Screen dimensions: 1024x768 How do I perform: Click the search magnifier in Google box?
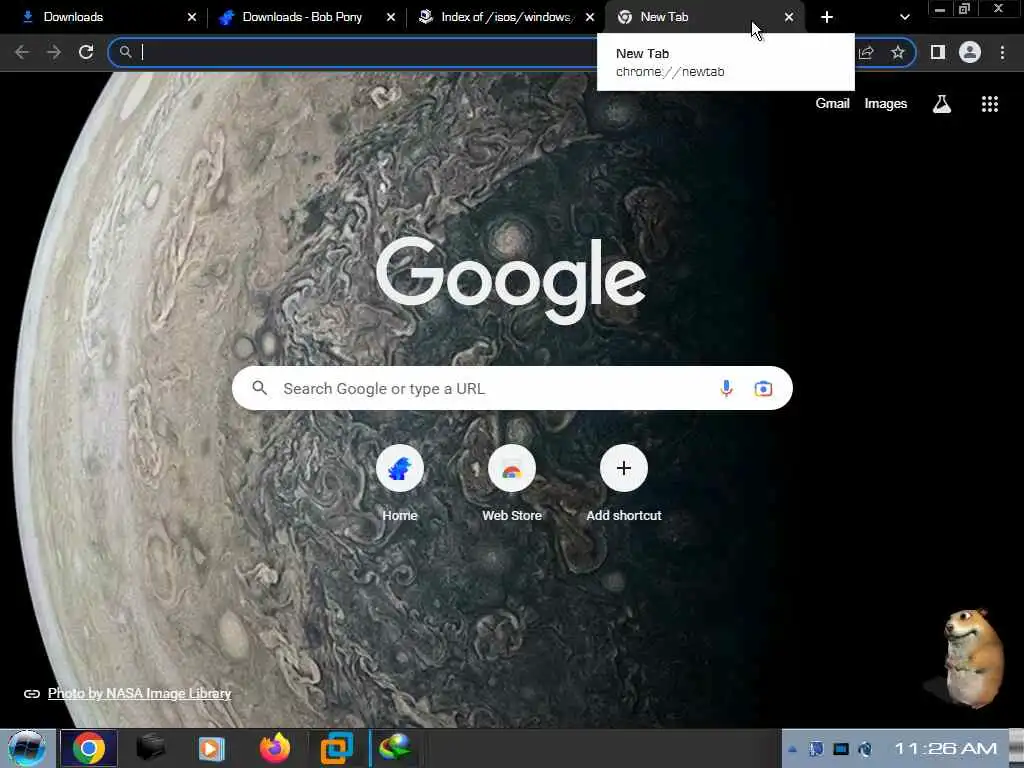coord(260,389)
